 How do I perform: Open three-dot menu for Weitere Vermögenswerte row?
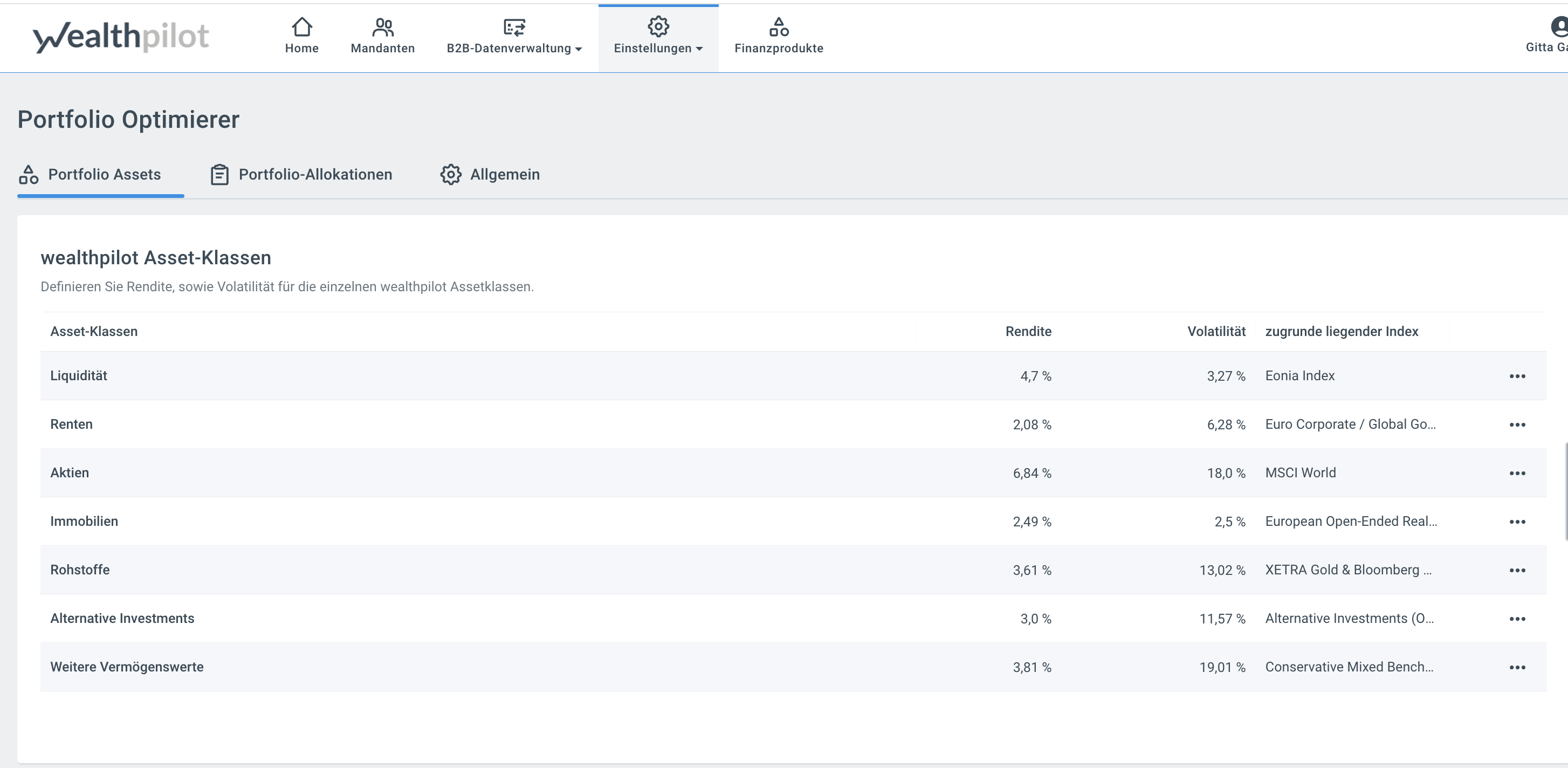(x=1517, y=667)
